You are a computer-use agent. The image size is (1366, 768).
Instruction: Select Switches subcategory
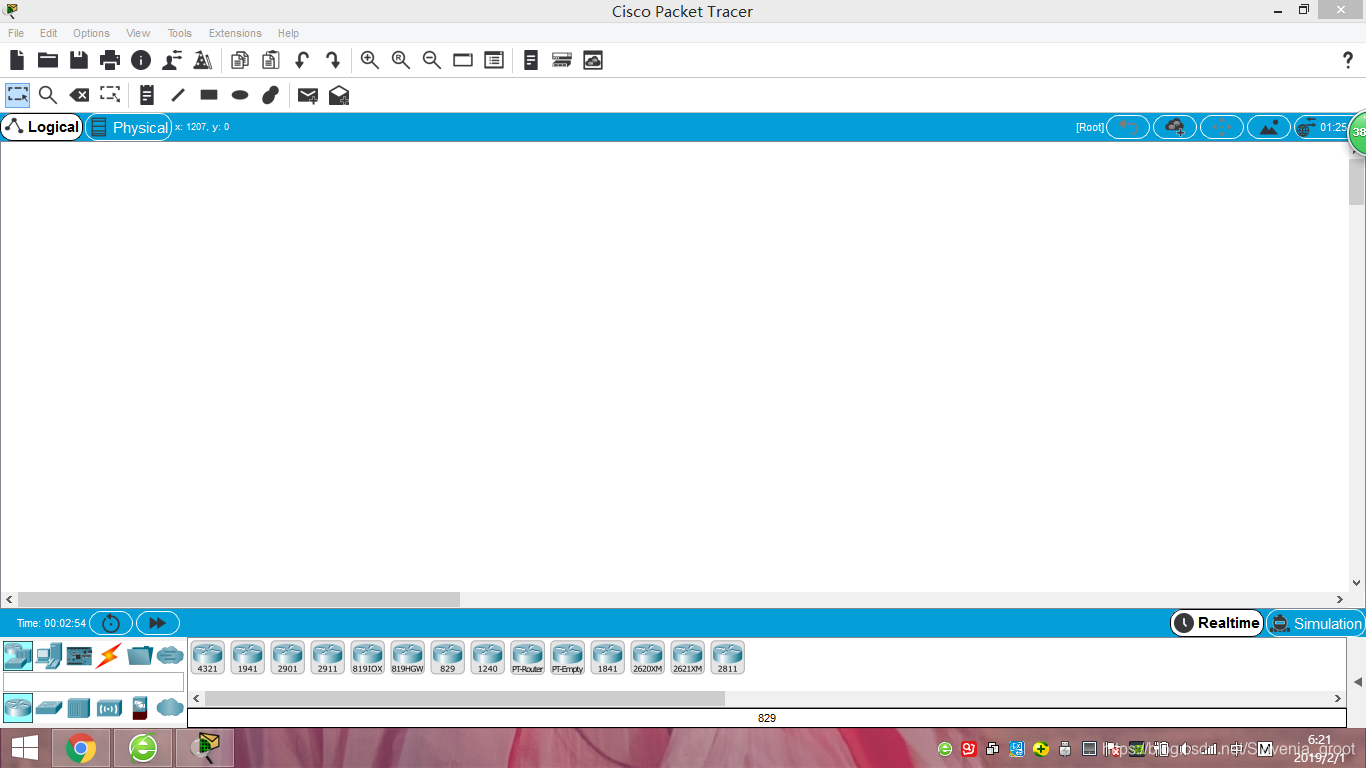49,707
